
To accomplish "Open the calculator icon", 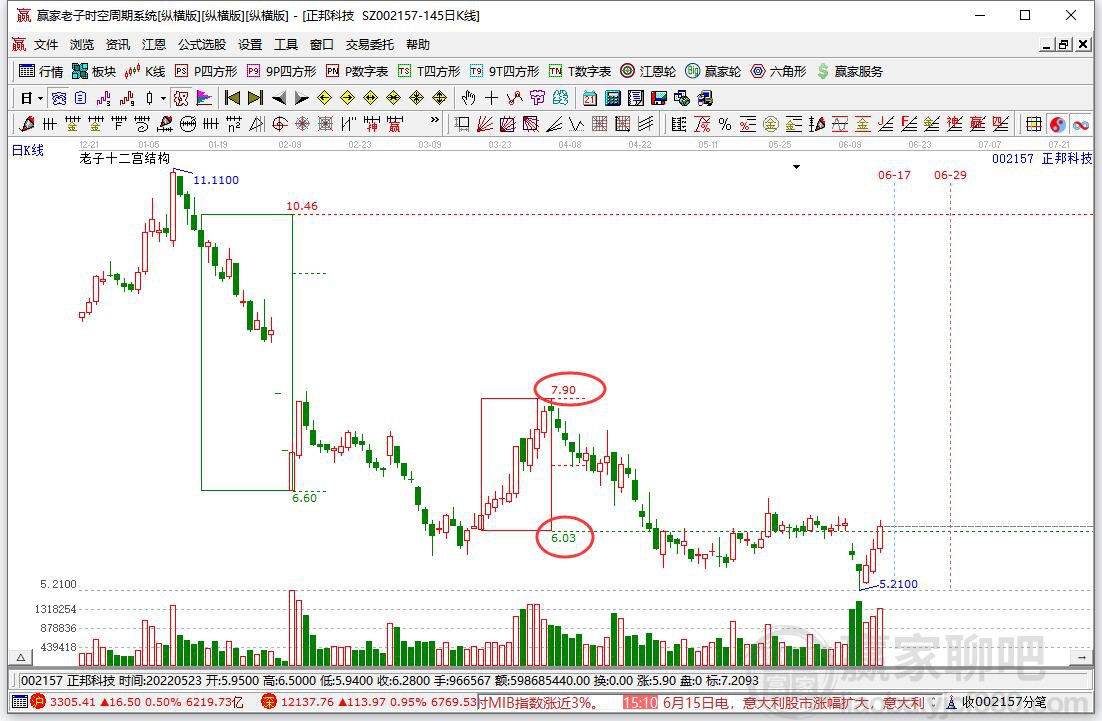I will 613,98.
